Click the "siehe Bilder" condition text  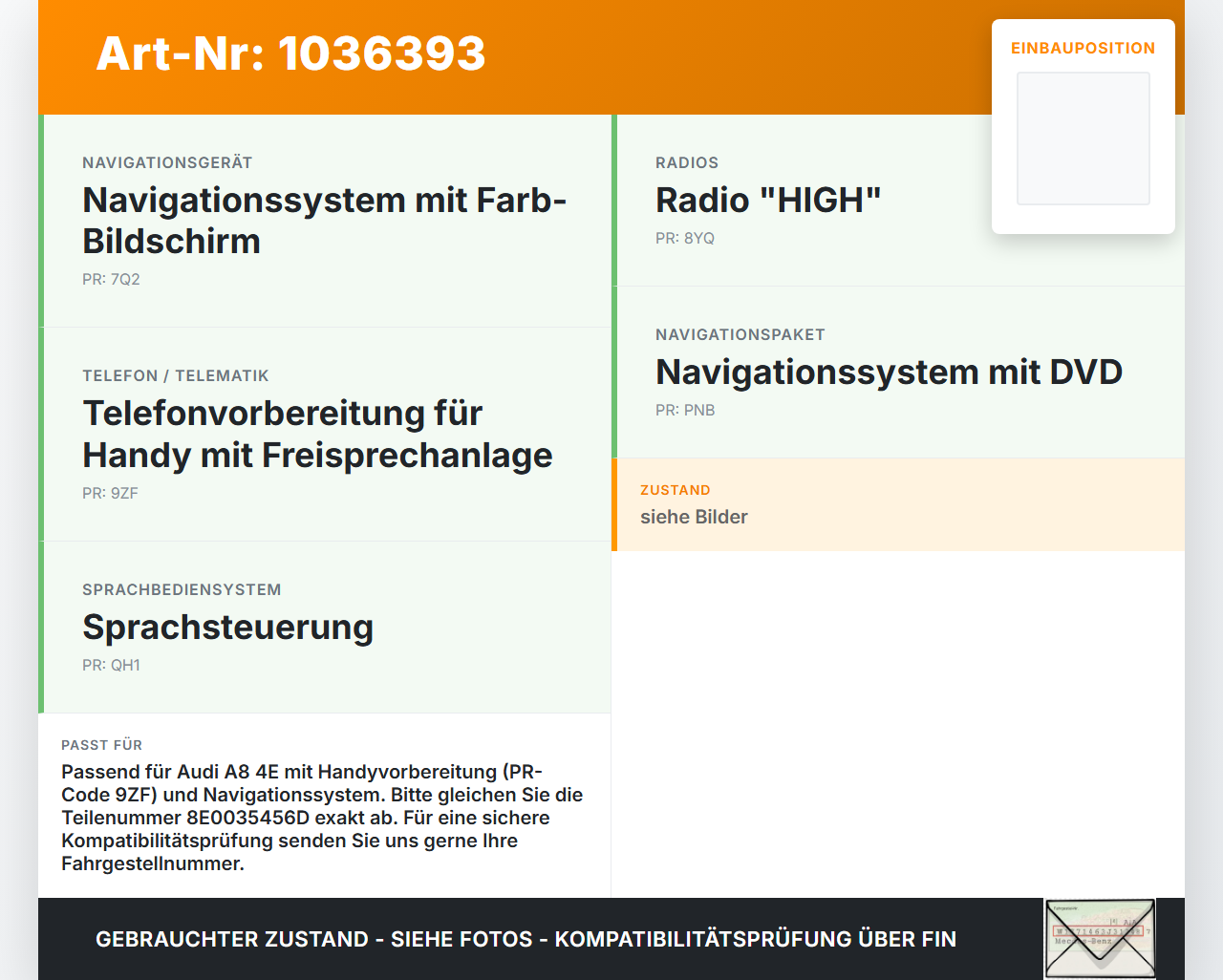click(694, 517)
